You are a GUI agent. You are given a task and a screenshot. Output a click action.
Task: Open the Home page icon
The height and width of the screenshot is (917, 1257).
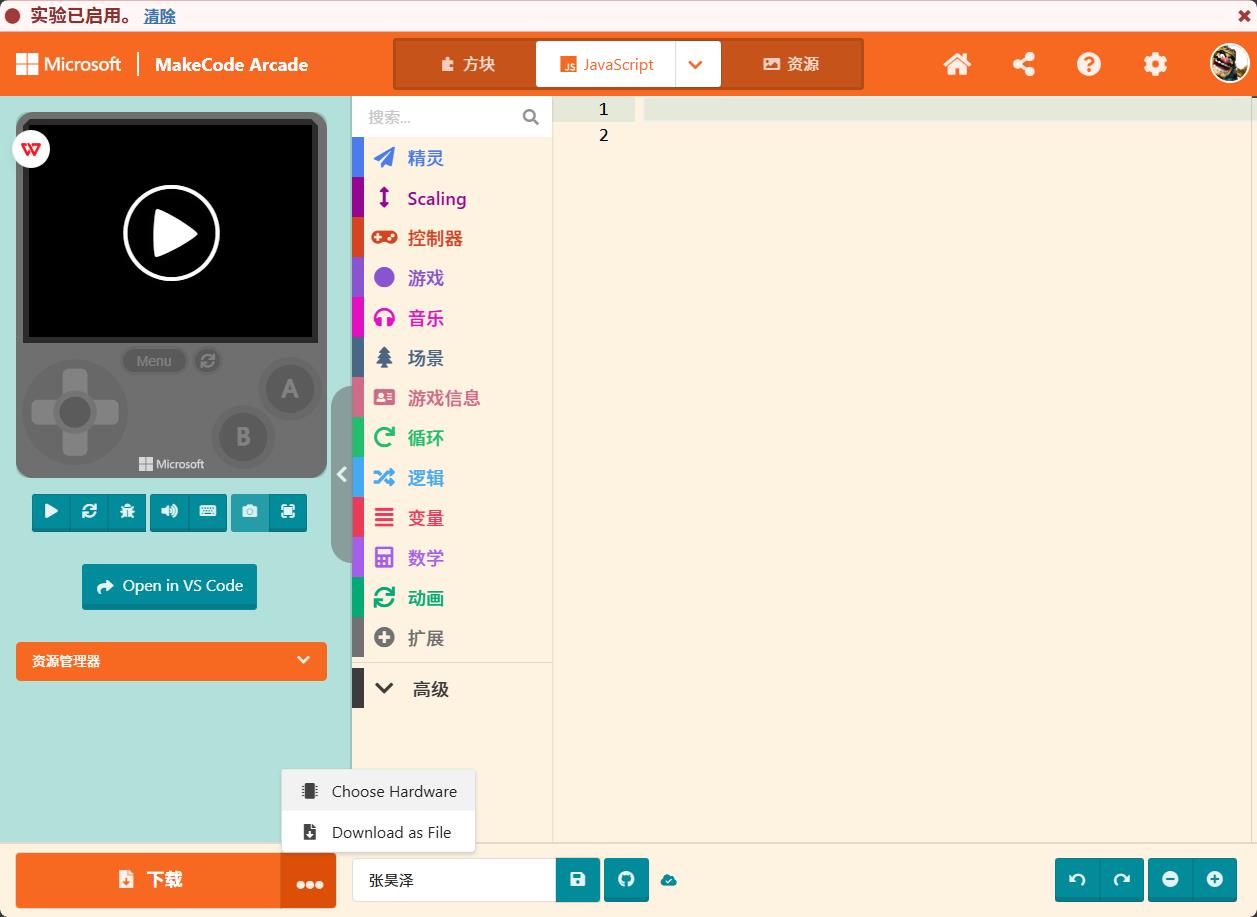coord(957,64)
